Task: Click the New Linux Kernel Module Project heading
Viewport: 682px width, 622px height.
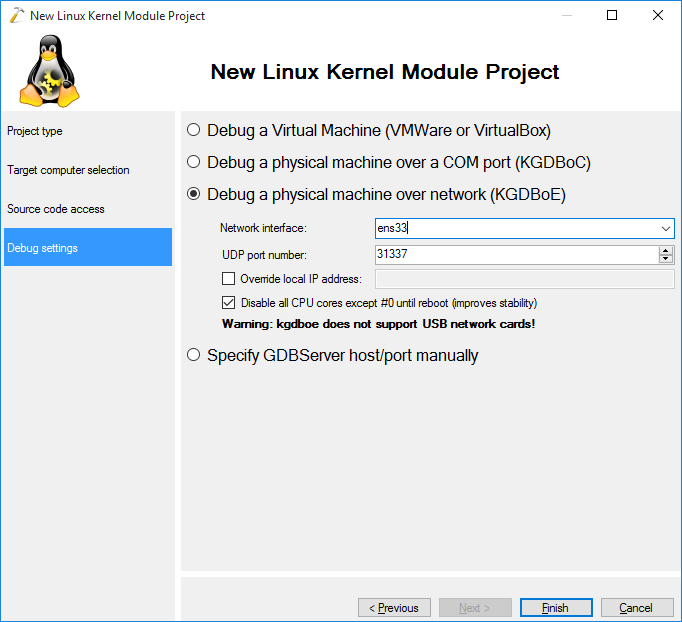Action: point(385,72)
